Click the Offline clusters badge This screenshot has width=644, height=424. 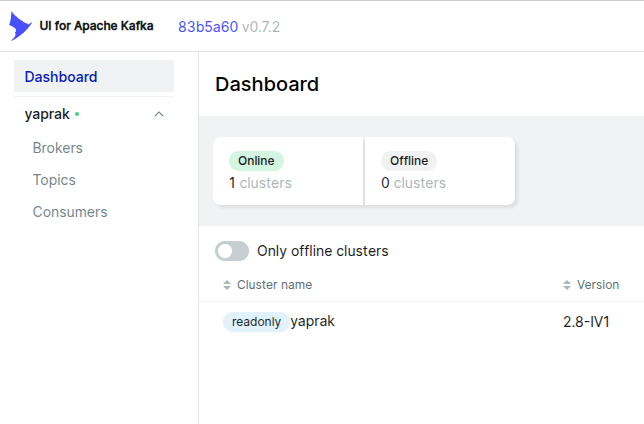[x=409, y=161]
